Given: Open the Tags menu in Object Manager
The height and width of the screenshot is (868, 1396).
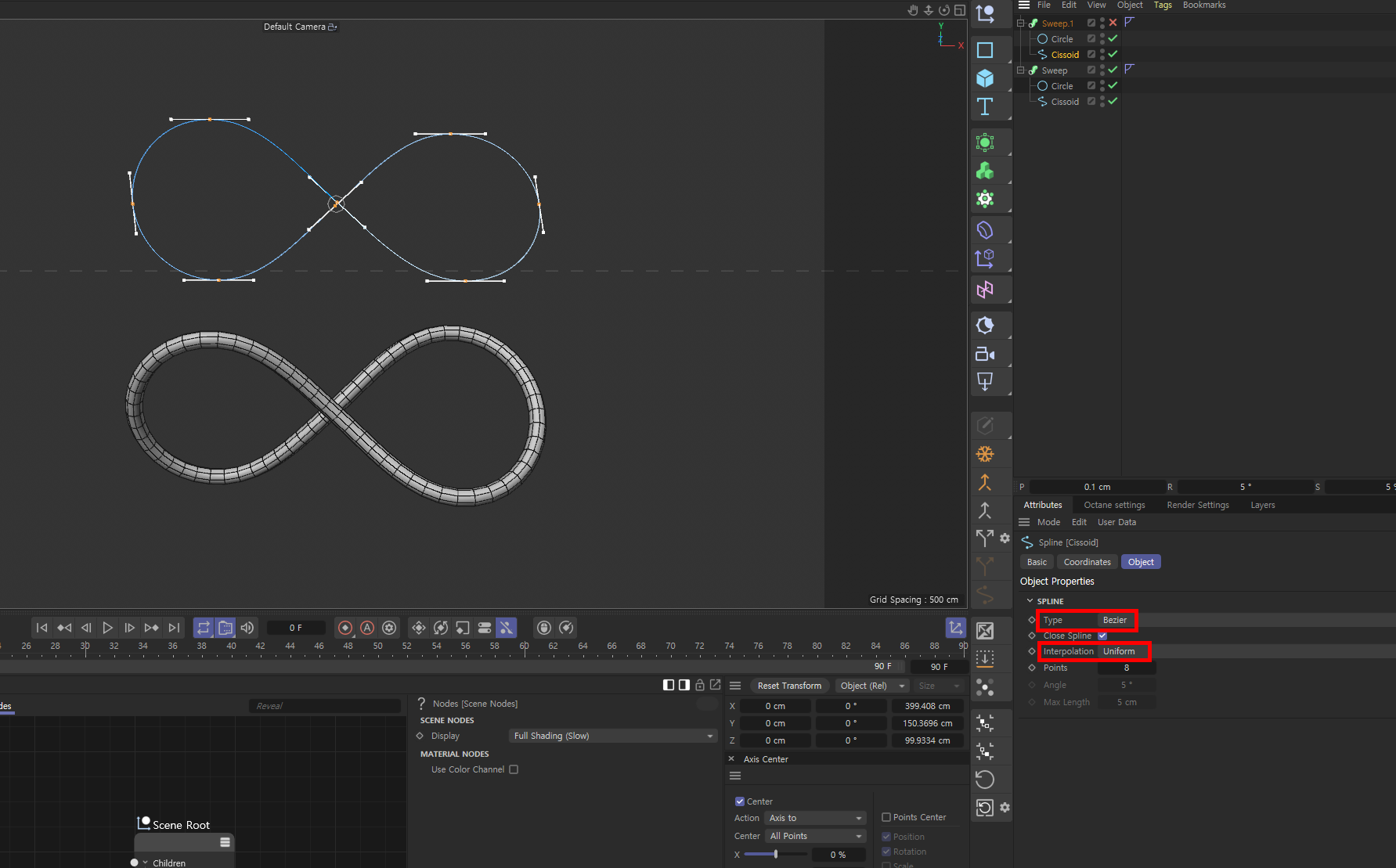Looking at the screenshot, I should click(x=1163, y=5).
